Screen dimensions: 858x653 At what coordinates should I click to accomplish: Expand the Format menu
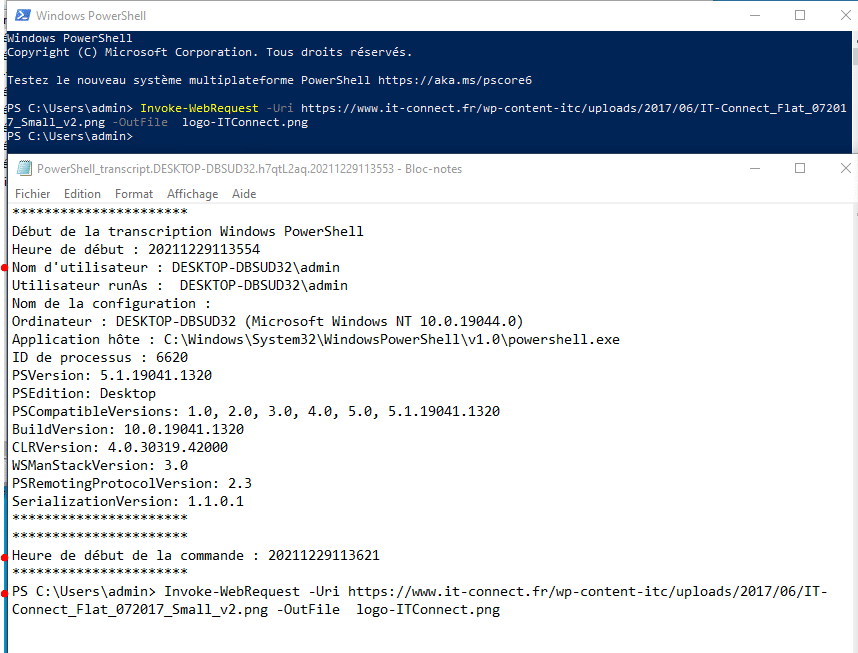pos(134,194)
